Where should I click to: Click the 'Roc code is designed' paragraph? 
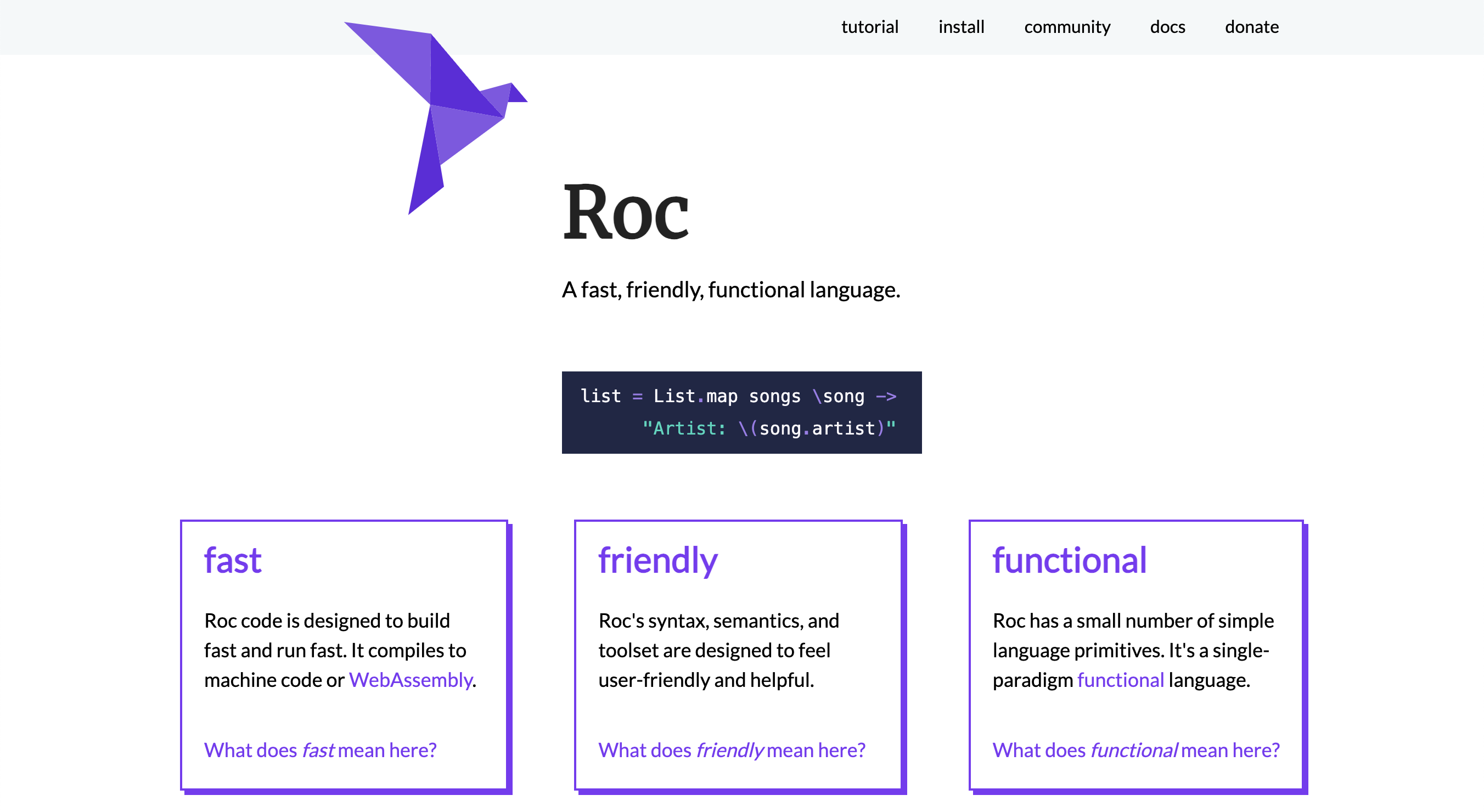tap(340, 650)
